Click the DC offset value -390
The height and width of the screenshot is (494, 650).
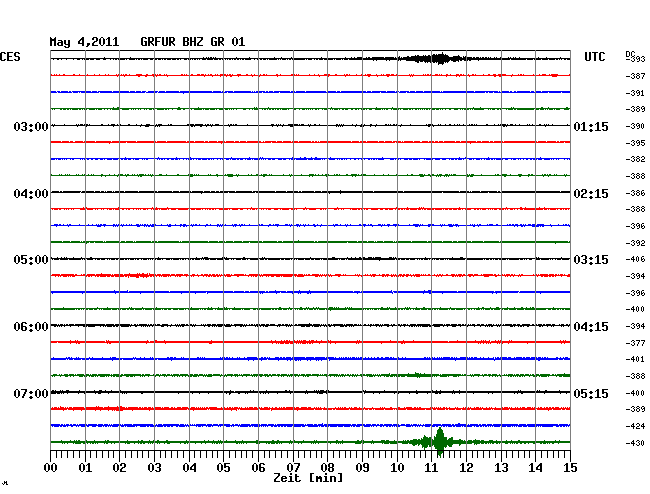635,126
